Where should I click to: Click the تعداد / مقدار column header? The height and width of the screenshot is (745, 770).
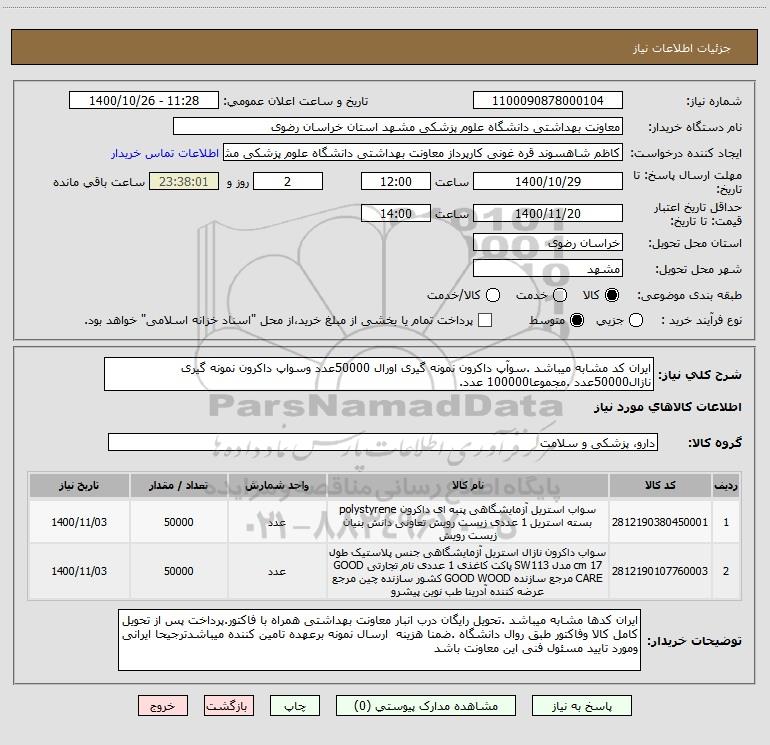click(179, 485)
